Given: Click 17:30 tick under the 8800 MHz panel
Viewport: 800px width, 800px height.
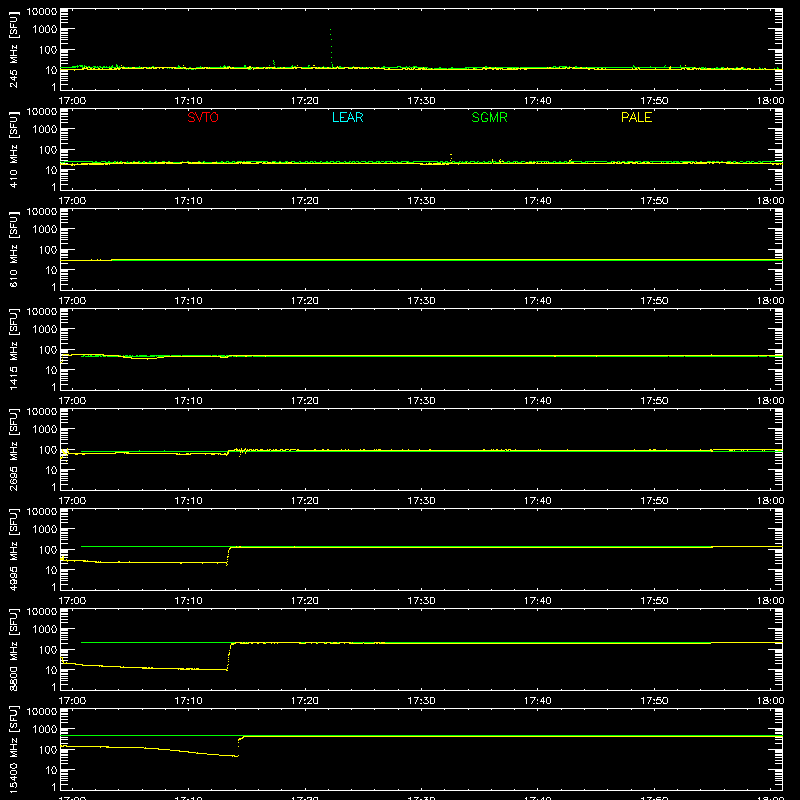Looking at the screenshot, I should coord(421,701).
